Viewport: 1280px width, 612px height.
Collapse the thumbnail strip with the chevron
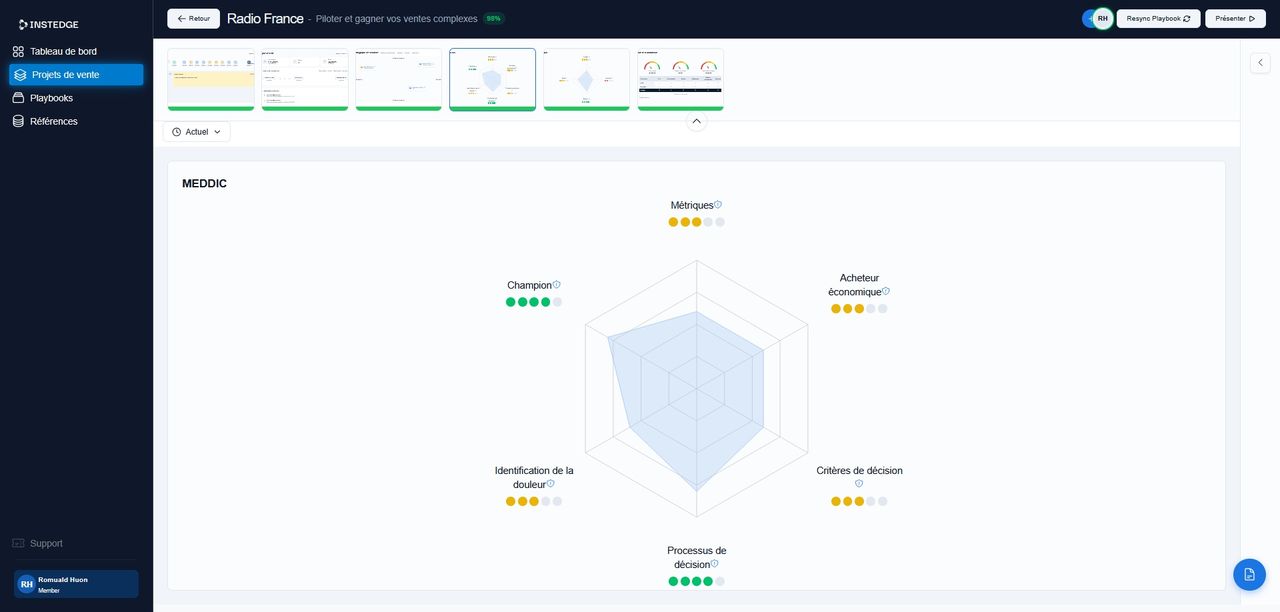[696, 120]
